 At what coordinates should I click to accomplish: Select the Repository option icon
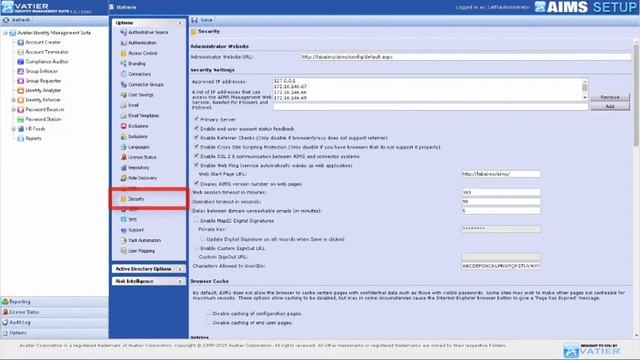coord(123,168)
